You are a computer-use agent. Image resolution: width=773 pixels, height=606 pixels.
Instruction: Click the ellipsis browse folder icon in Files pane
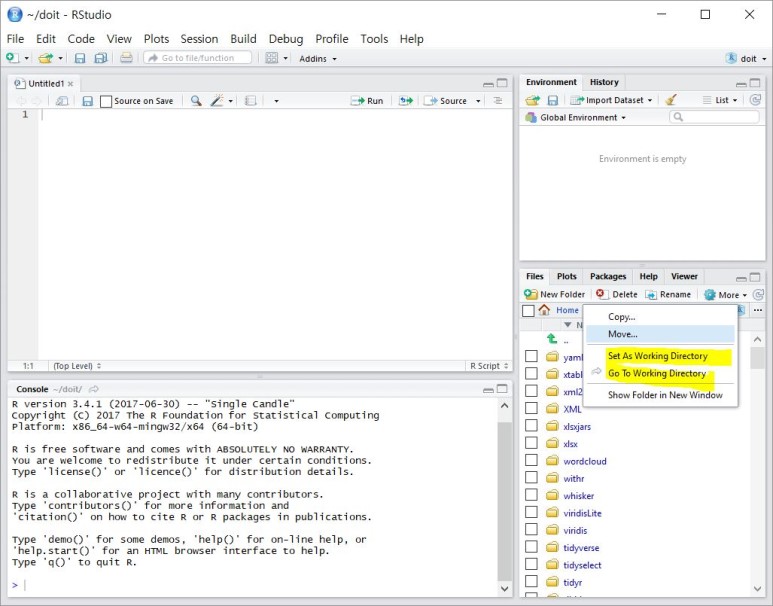pos(758,310)
